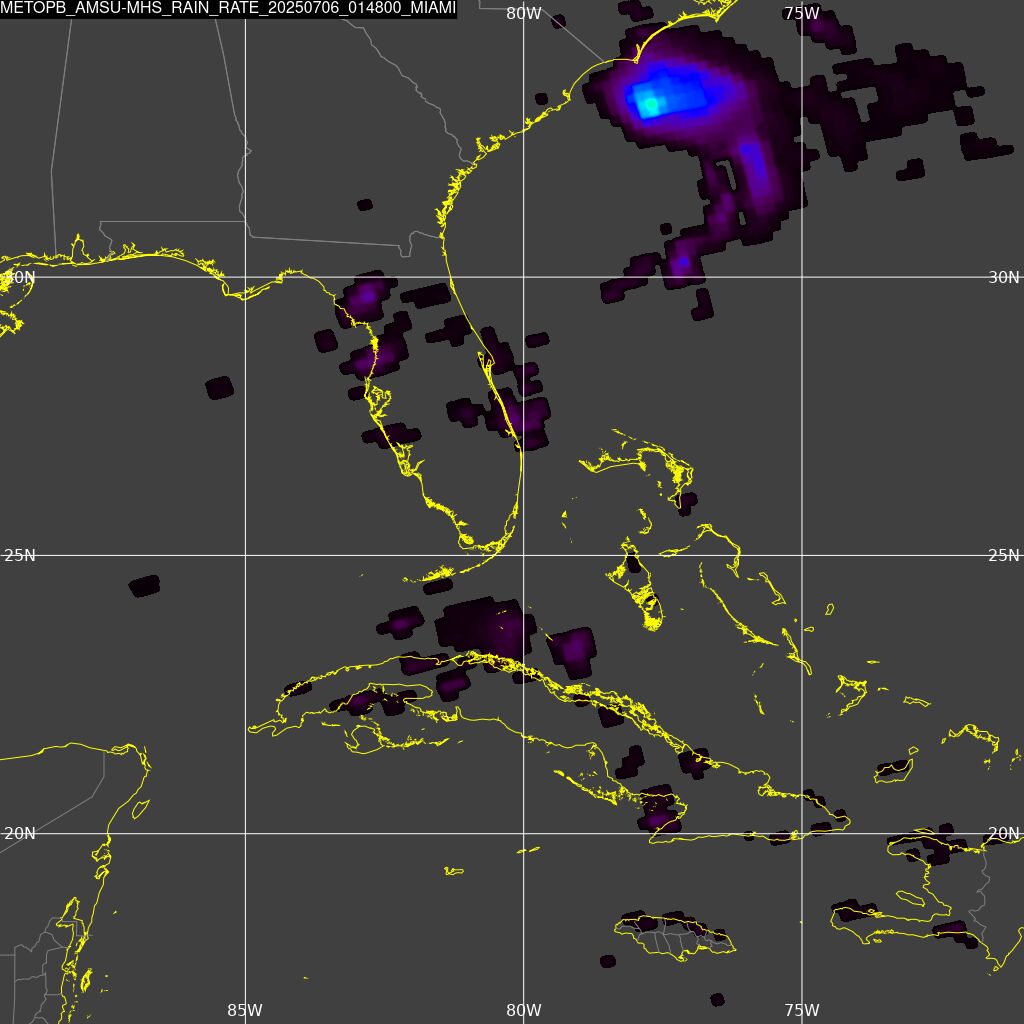
Task: Click the bright cyan peak rain-rate core
Action: [650, 103]
